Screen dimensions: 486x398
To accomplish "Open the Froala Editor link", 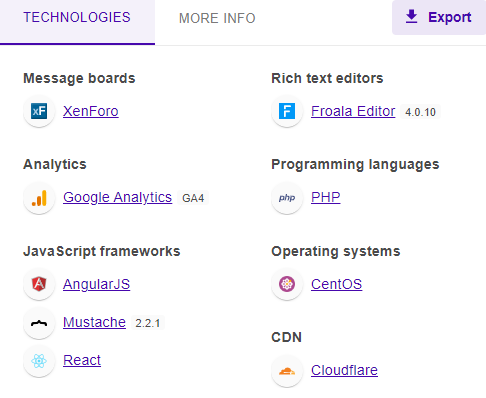I will click(353, 111).
